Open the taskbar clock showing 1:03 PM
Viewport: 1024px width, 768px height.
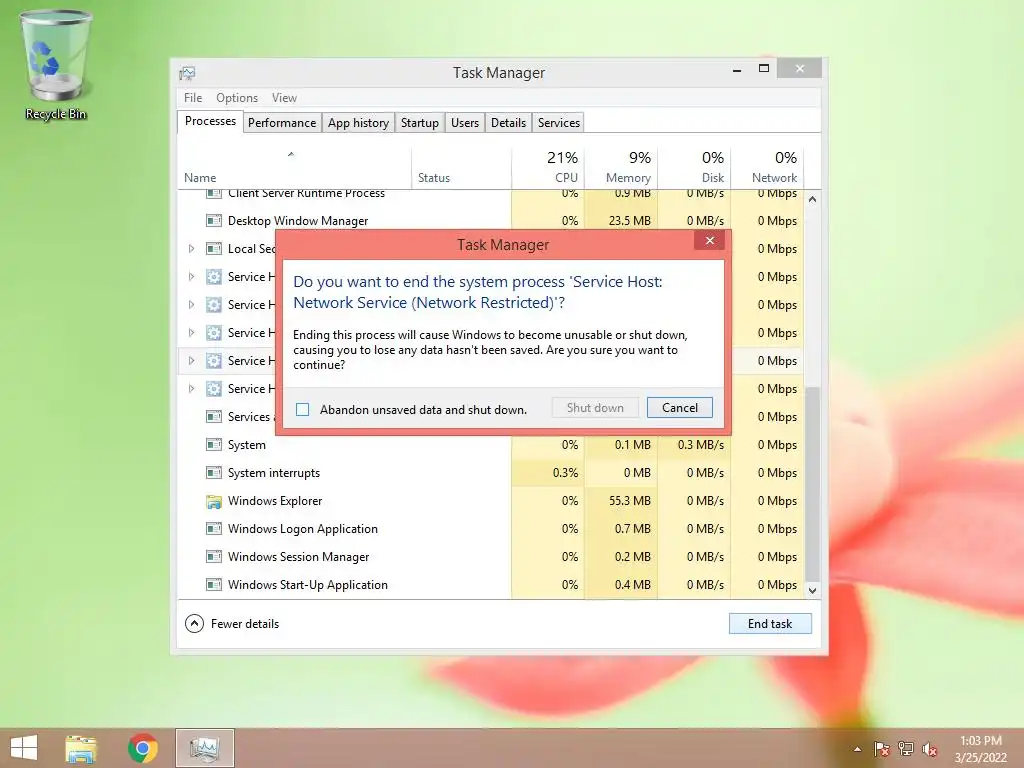pos(980,749)
